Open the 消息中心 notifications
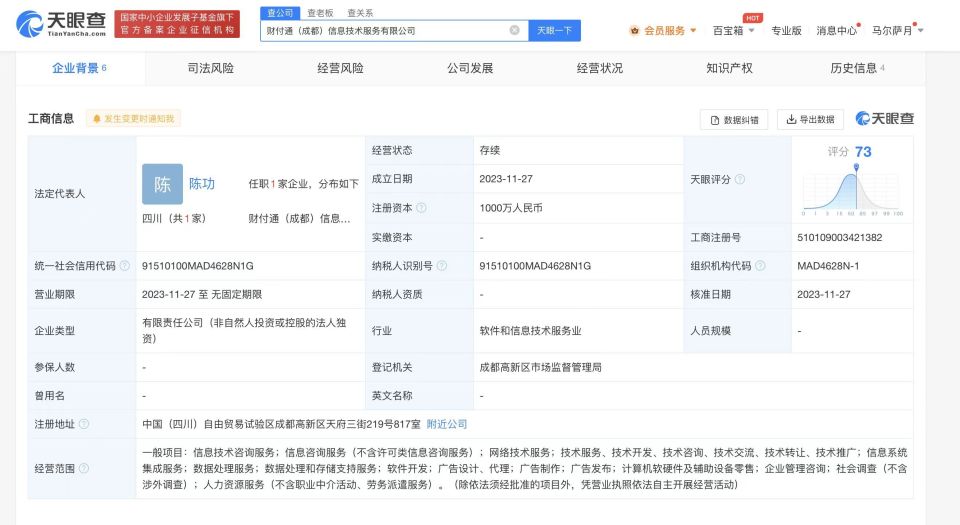Viewport: 960px width, 525px height. click(x=836, y=31)
